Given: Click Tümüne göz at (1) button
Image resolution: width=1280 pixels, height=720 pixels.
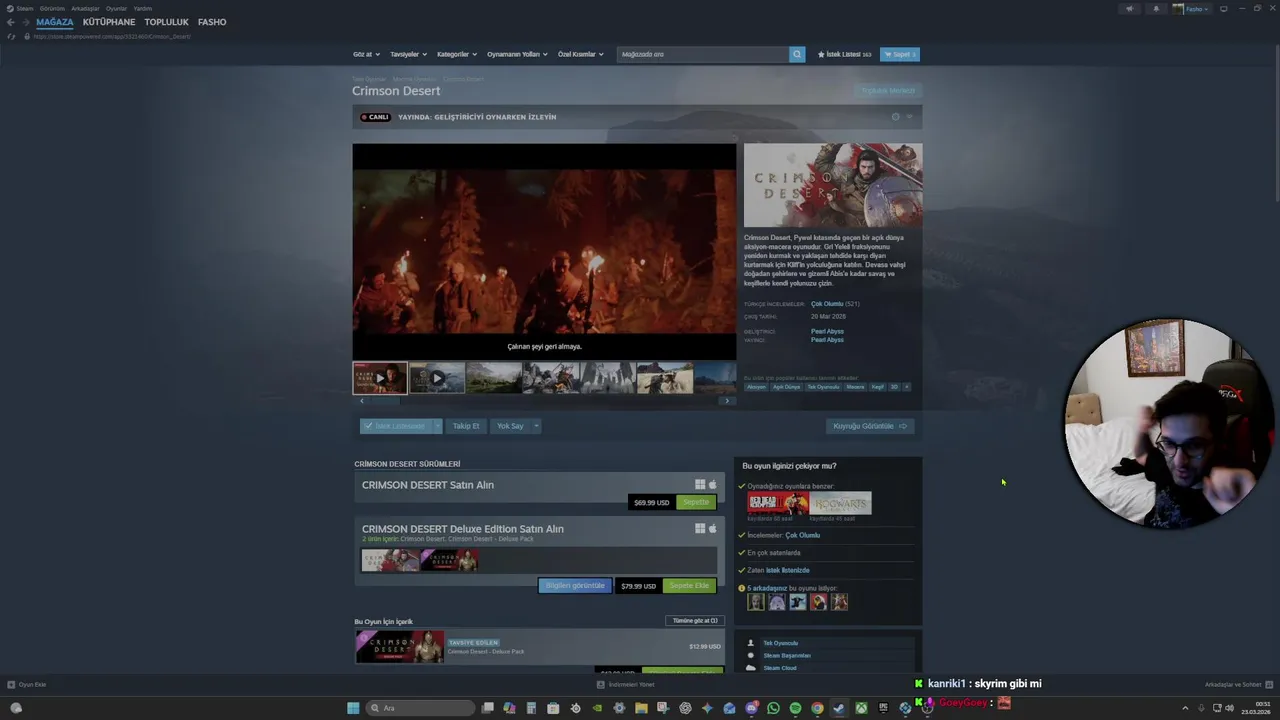Looking at the screenshot, I should coord(695,620).
